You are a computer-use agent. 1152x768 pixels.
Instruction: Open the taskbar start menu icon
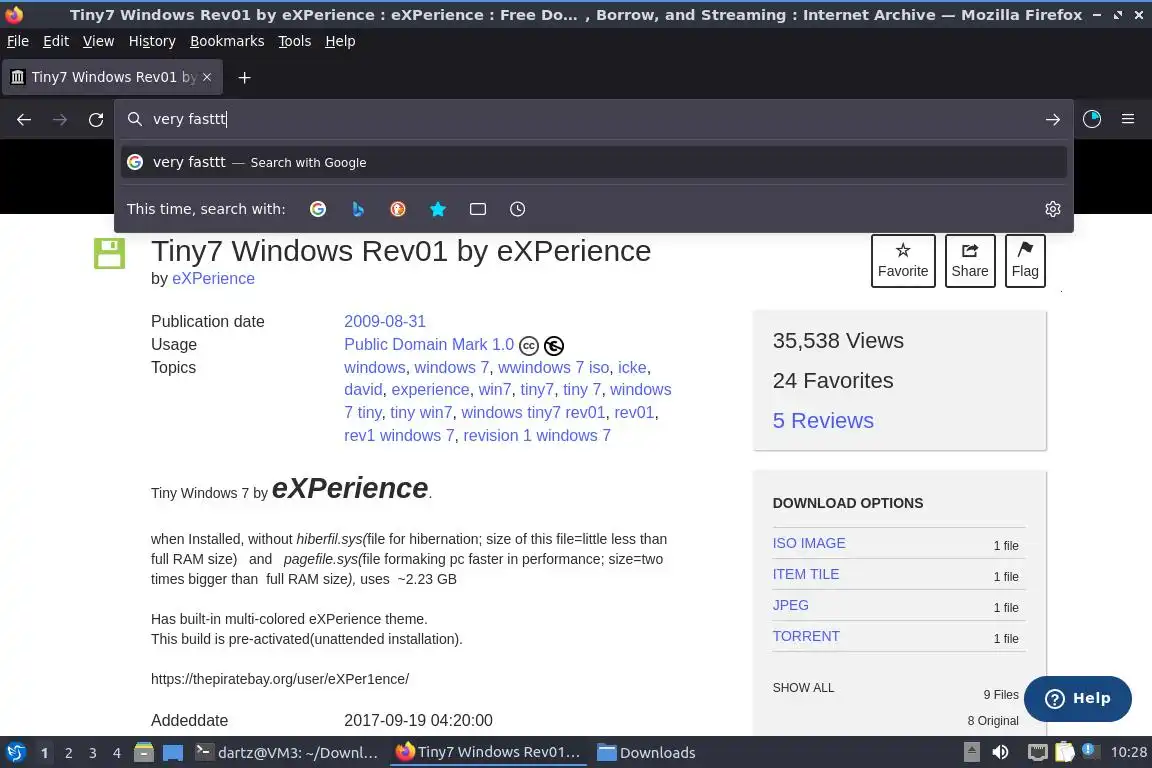(15, 753)
